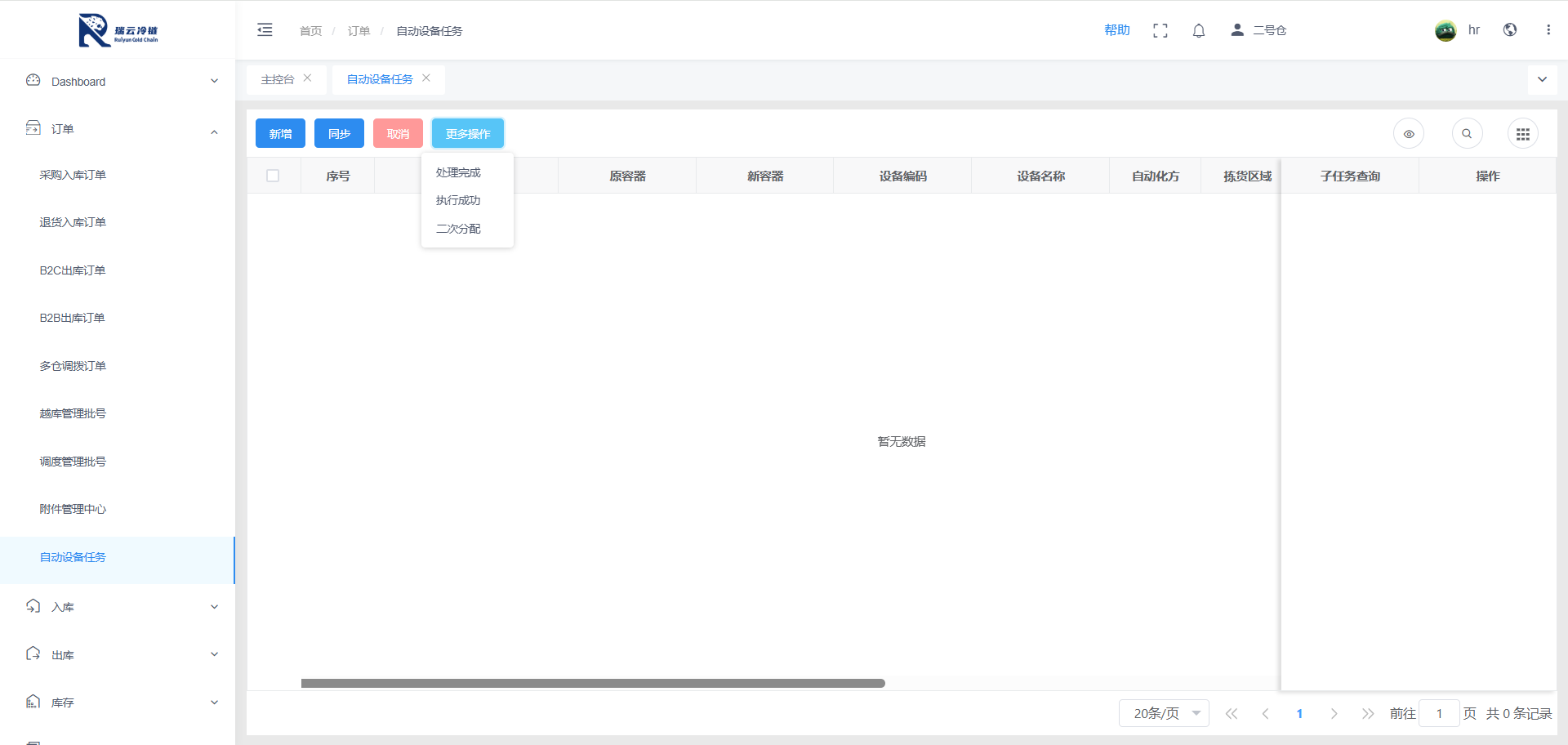The image size is (1568, 745).
Task: Open search with magnifier icon
Action: coord(1467,134)
